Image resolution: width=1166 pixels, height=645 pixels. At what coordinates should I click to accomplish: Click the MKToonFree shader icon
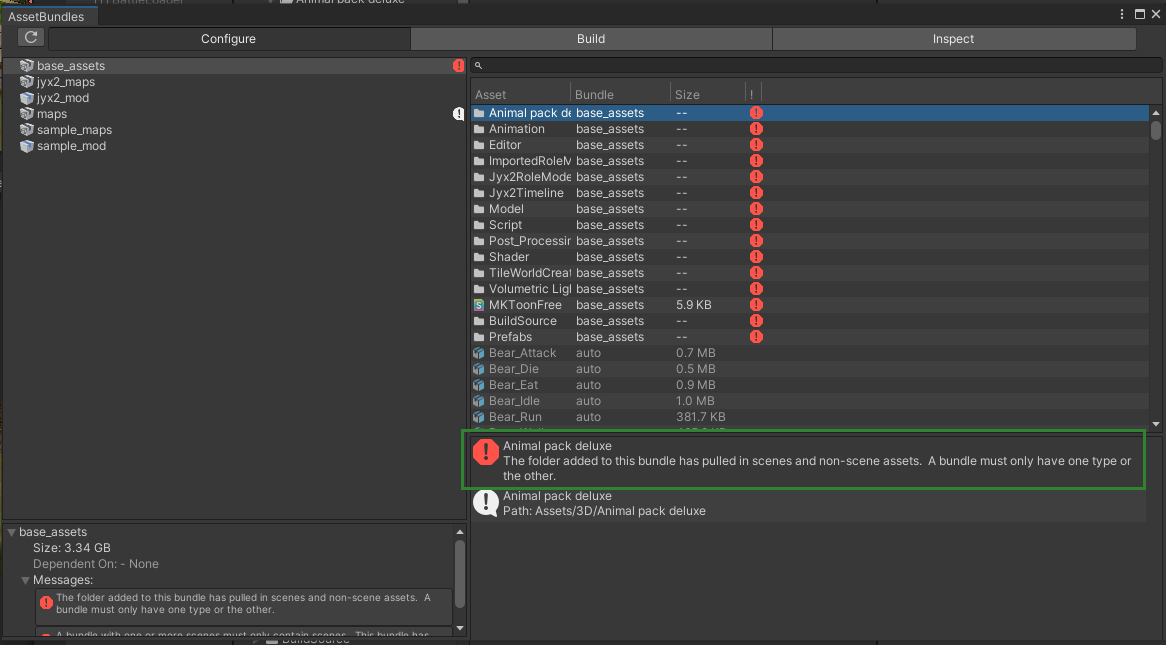(x=478, y=304)
